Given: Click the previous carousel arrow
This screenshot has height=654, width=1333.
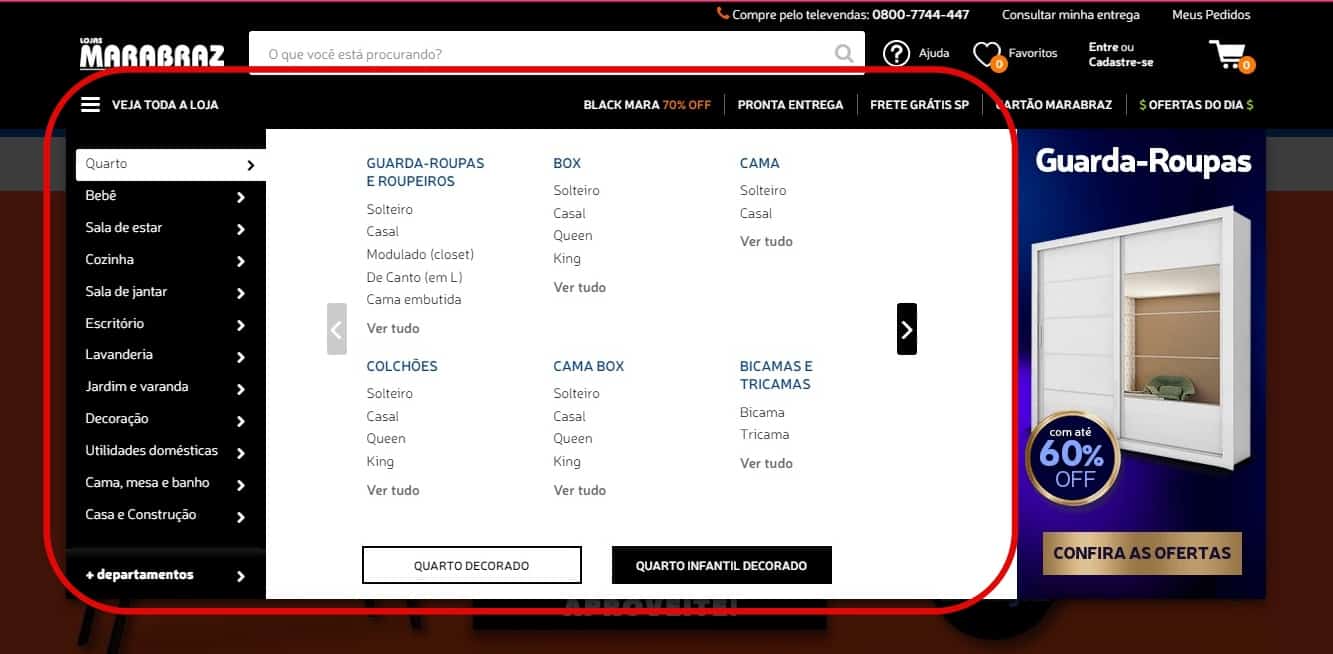Looking at the screenshot, I should tap(337, 329).
